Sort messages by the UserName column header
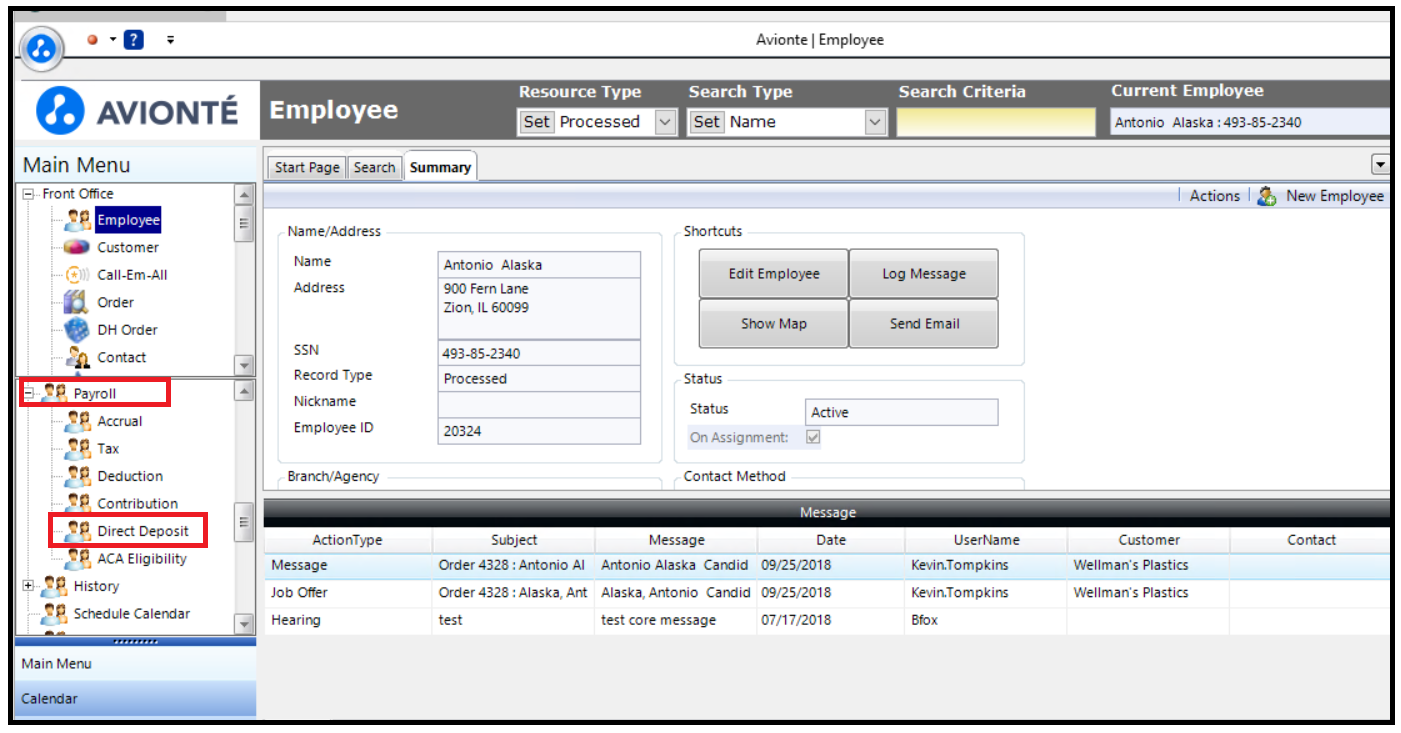The width and height of the screenshot is (1401, 733). (x=986, y=540)
